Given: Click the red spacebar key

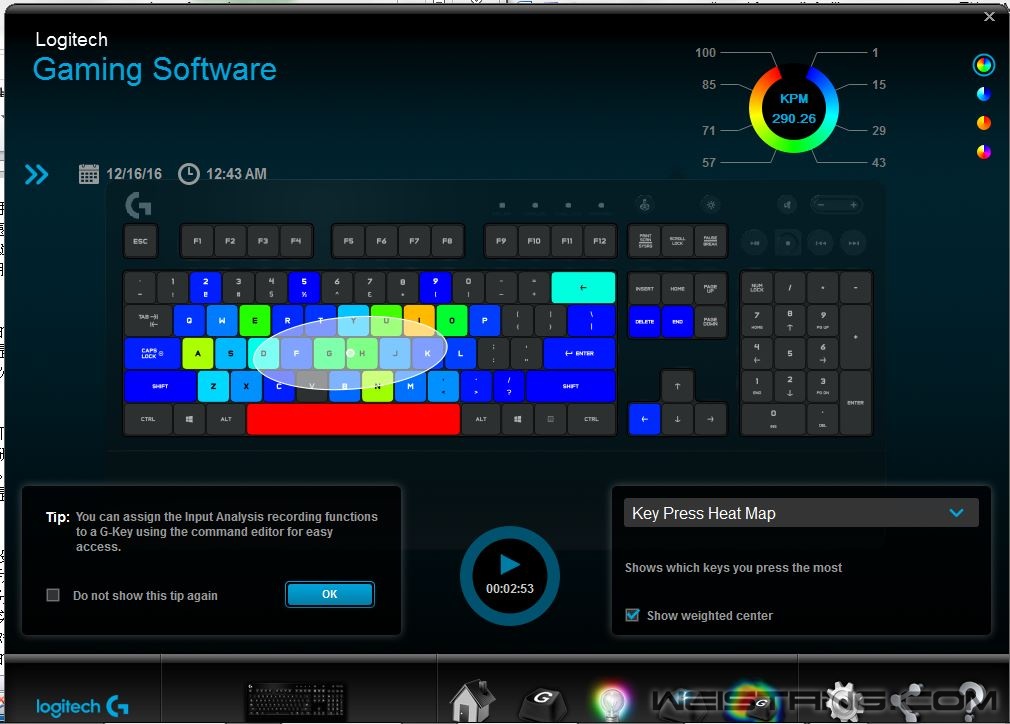Looking at the screenshot, I should click(x=353, y=419).
